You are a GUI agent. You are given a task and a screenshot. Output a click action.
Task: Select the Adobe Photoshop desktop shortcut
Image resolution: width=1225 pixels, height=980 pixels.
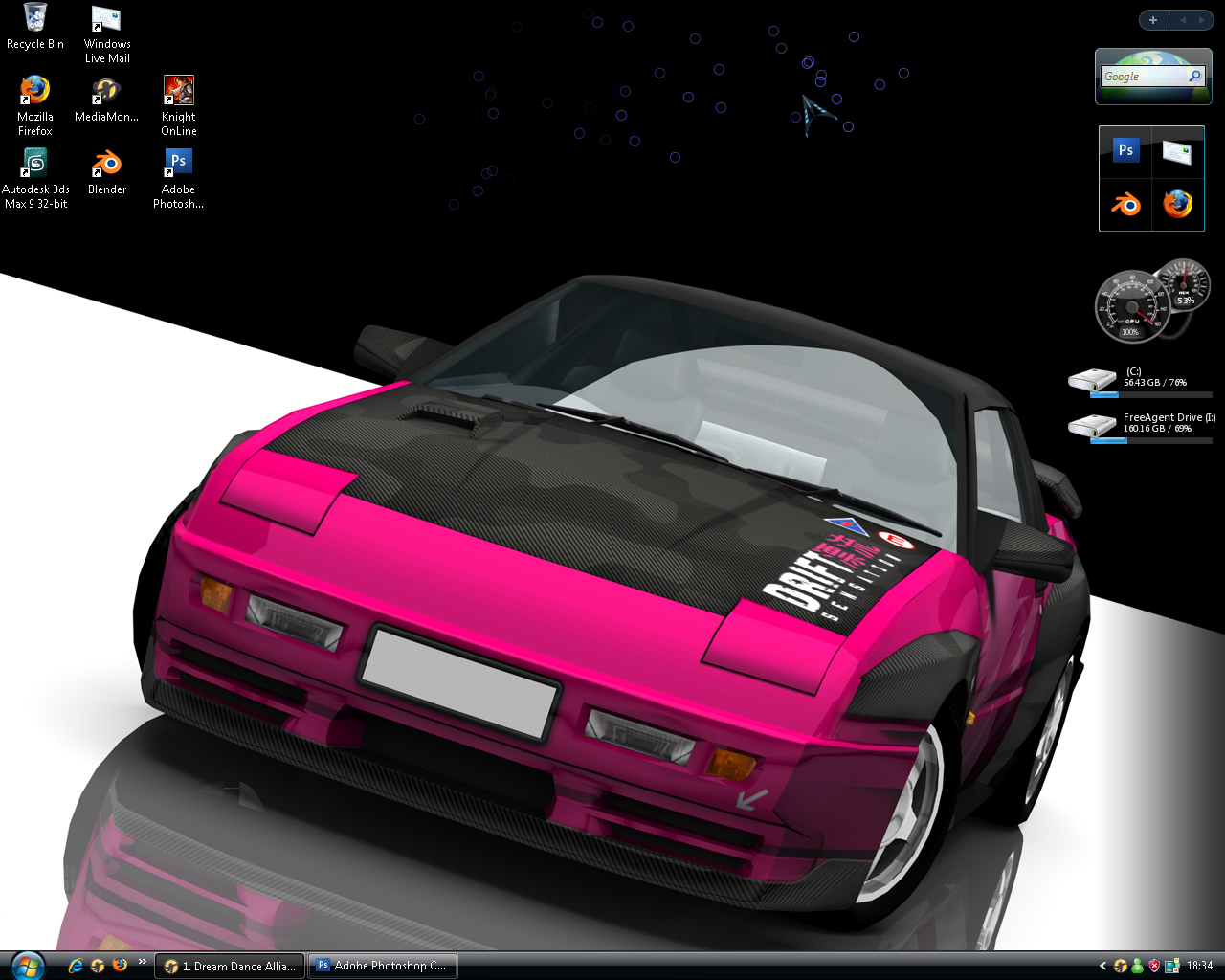tap(179, 178)
